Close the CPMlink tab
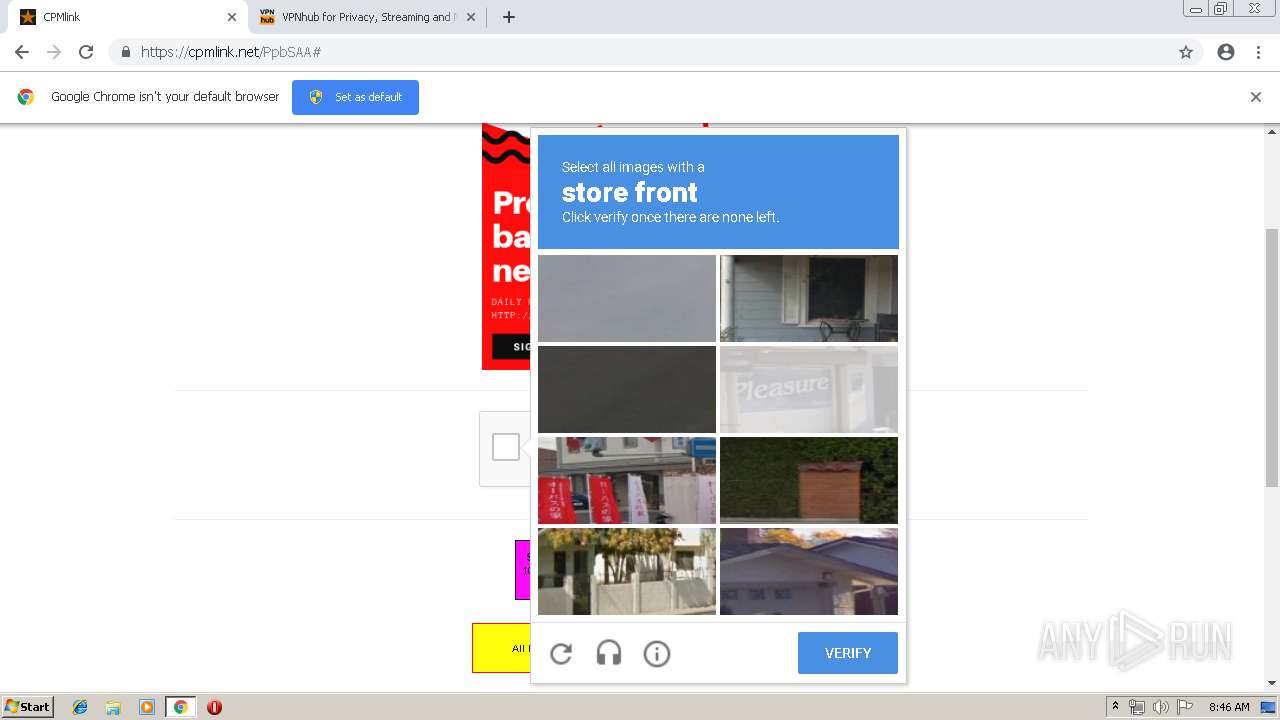The width and height of the screenshot is (1280, 720). coord(232,17)
